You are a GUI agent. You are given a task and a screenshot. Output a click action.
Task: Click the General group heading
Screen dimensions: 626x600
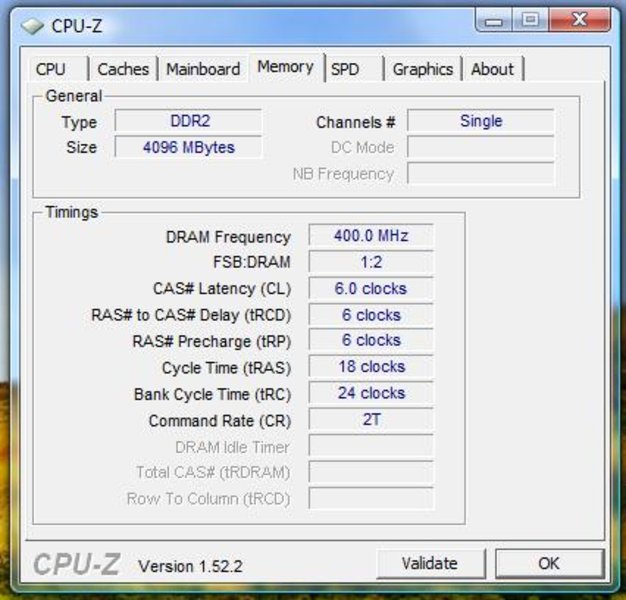coord(74,96)
